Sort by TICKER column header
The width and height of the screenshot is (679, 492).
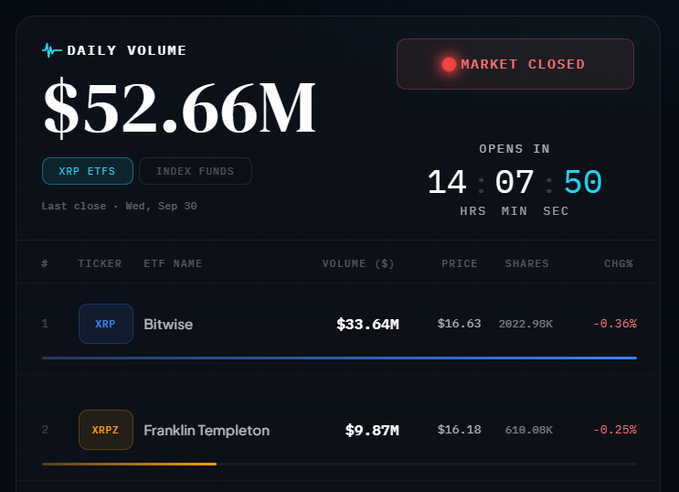100,263
